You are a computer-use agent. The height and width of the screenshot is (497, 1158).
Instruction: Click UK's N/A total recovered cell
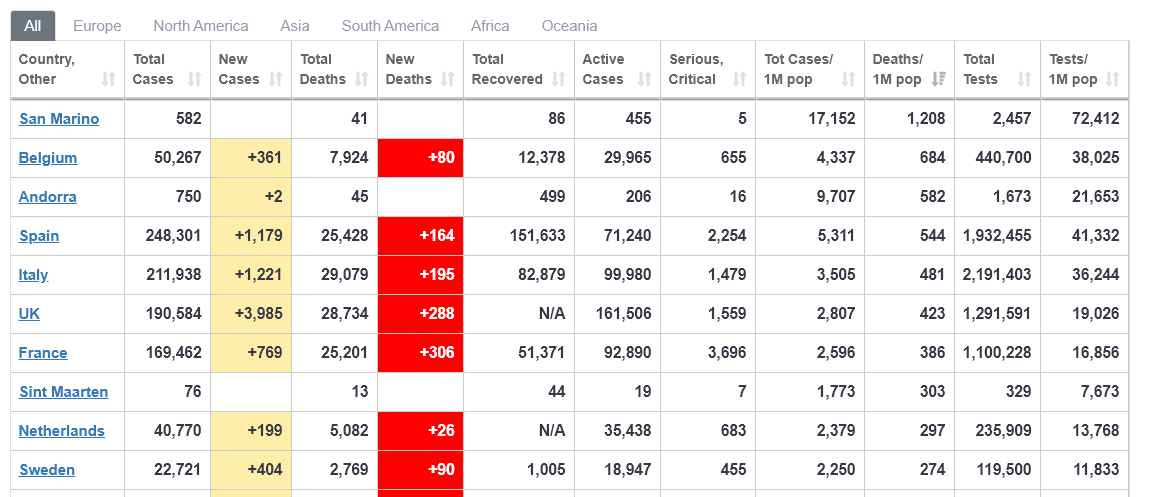pyautogui.click(x=552, y=314)
